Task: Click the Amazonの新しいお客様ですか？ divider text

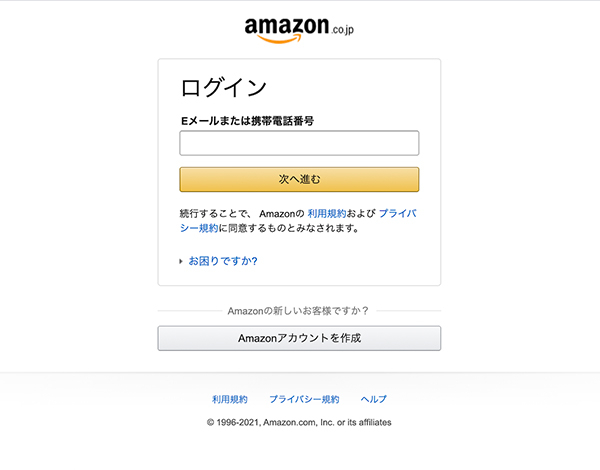Action: pos(299,311)
